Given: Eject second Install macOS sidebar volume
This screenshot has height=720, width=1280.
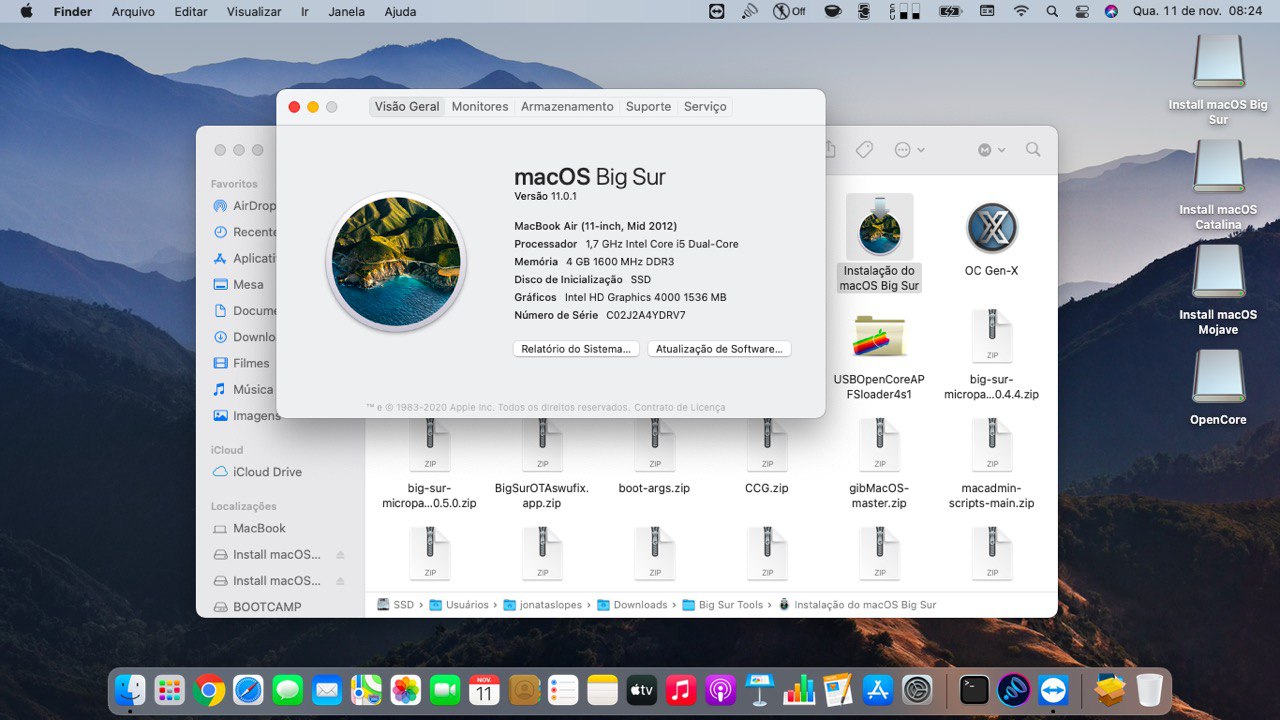Looking at the screenshot, I should tap(340, 581).
